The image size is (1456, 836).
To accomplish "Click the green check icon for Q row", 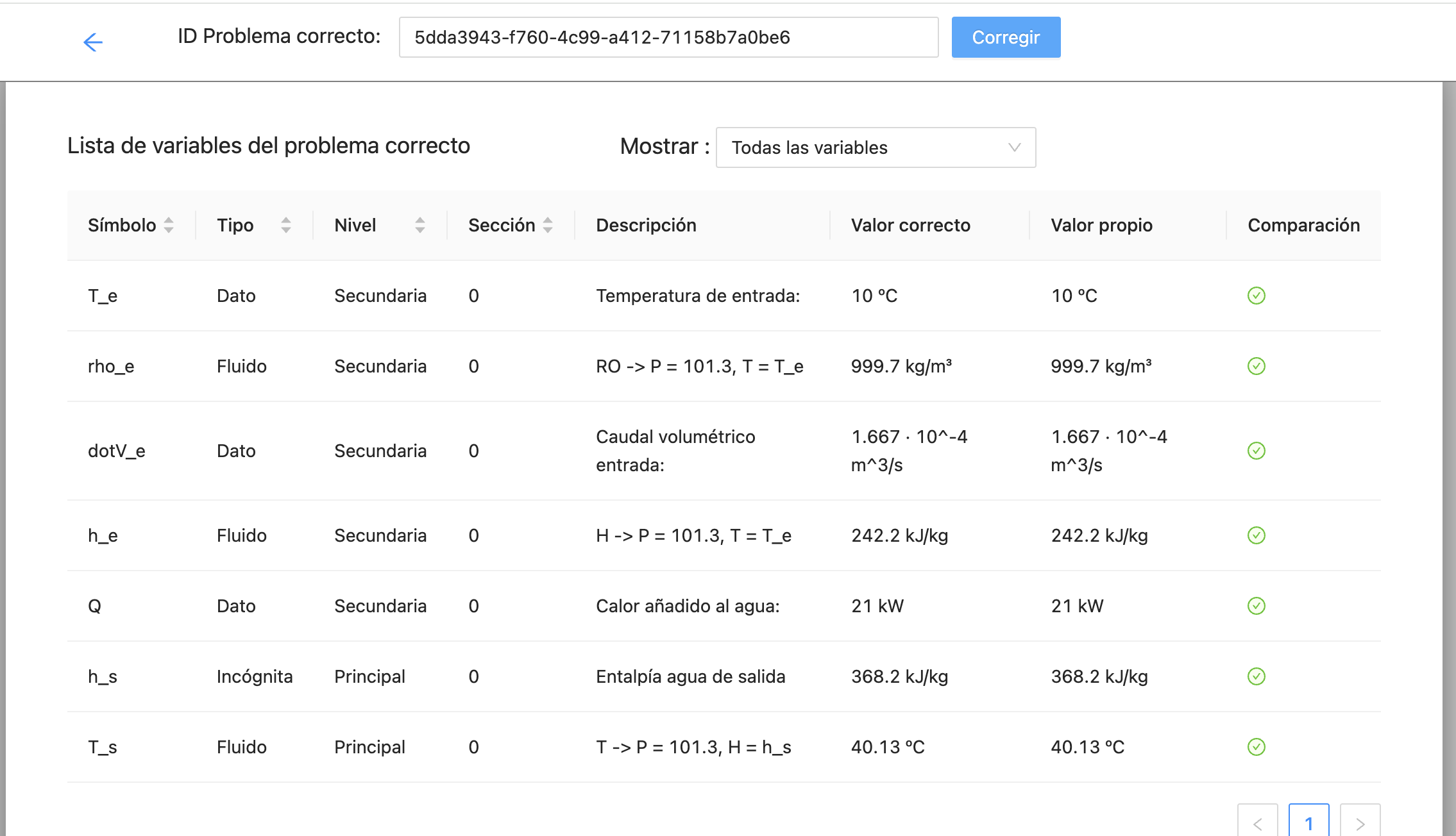I will [1256, 606].
